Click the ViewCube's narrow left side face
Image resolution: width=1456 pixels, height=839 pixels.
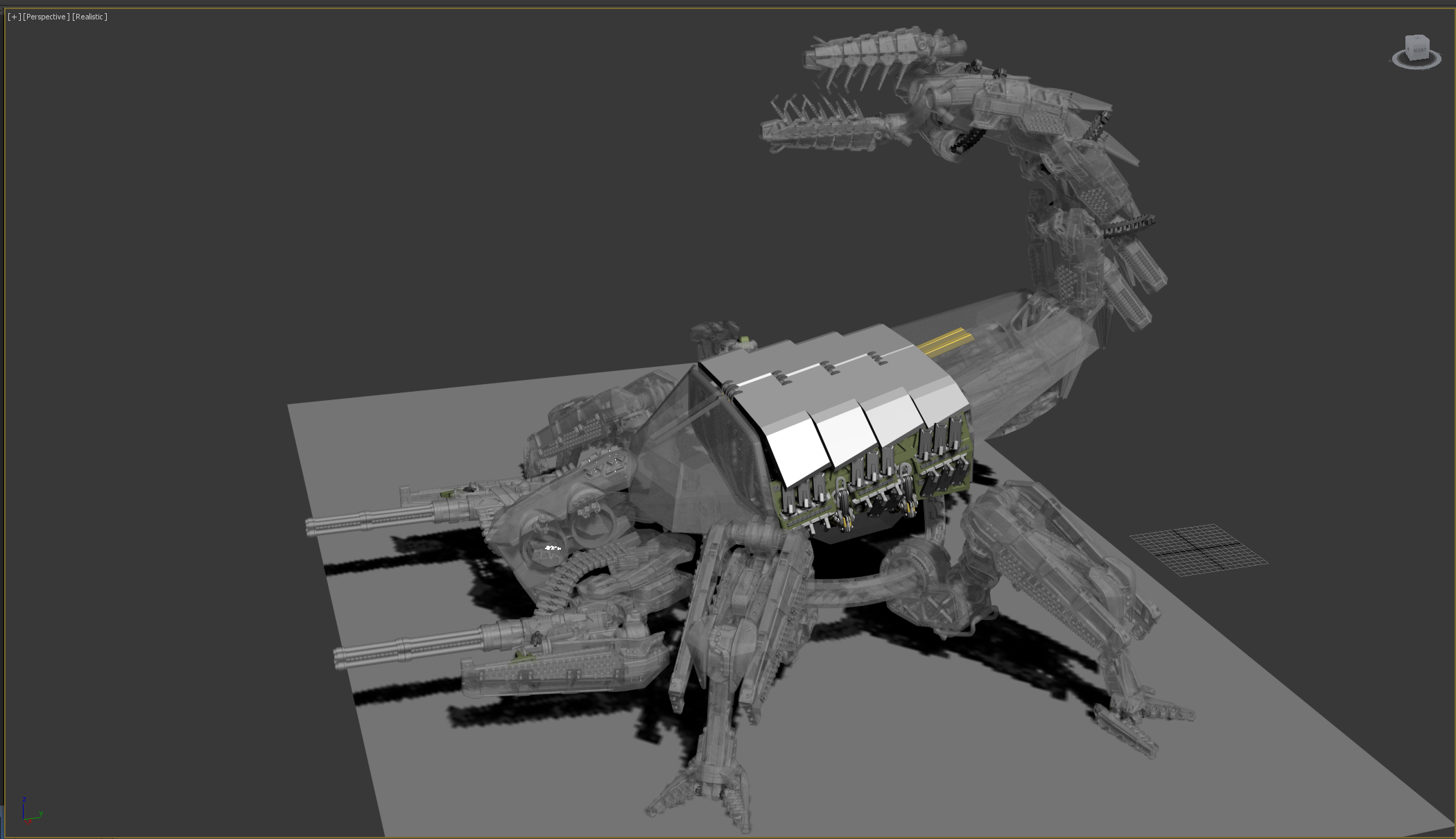(x=1408, y=49)
